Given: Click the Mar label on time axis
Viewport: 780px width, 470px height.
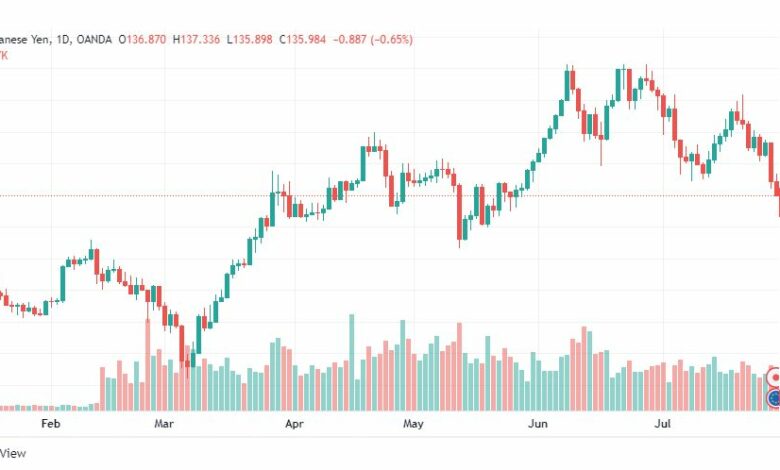Looking at the screenshot, I should [x=164, y=424].
